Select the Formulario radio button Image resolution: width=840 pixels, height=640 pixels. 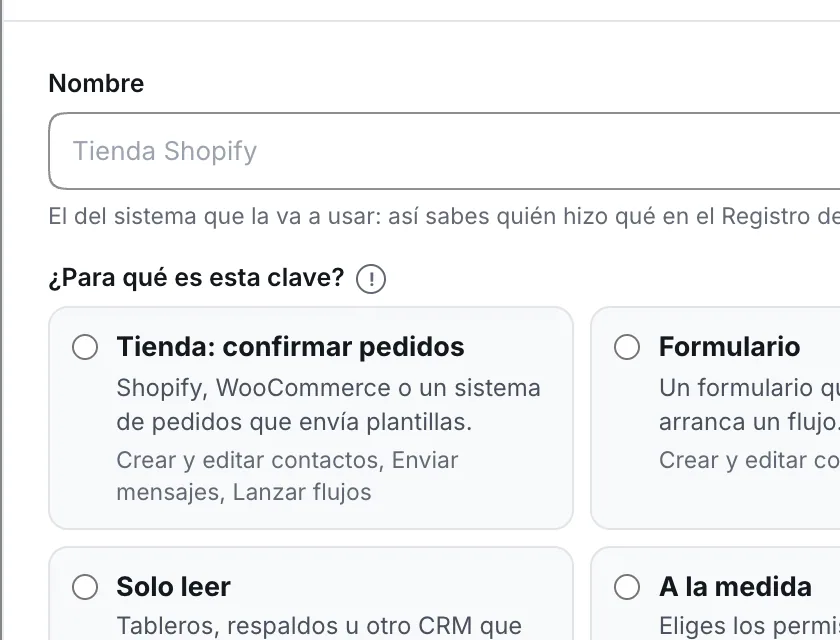[627, 347]
